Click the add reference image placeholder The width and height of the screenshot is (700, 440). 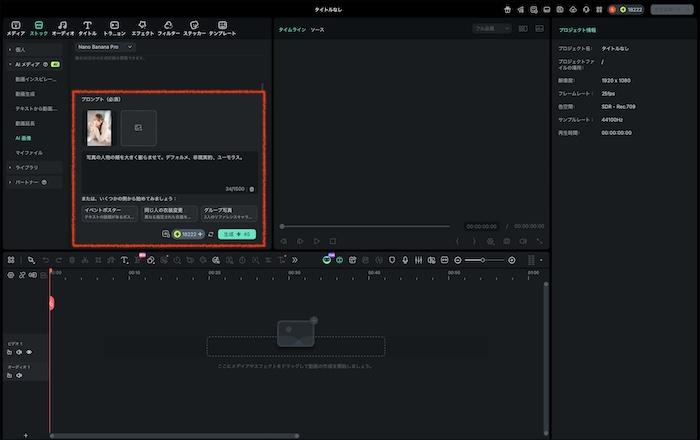point(139,128)
